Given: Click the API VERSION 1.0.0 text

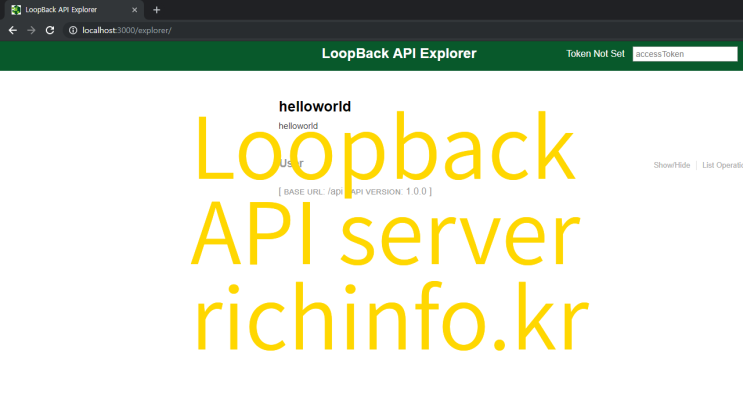Looking at the screenshot, I should point(390,191).
